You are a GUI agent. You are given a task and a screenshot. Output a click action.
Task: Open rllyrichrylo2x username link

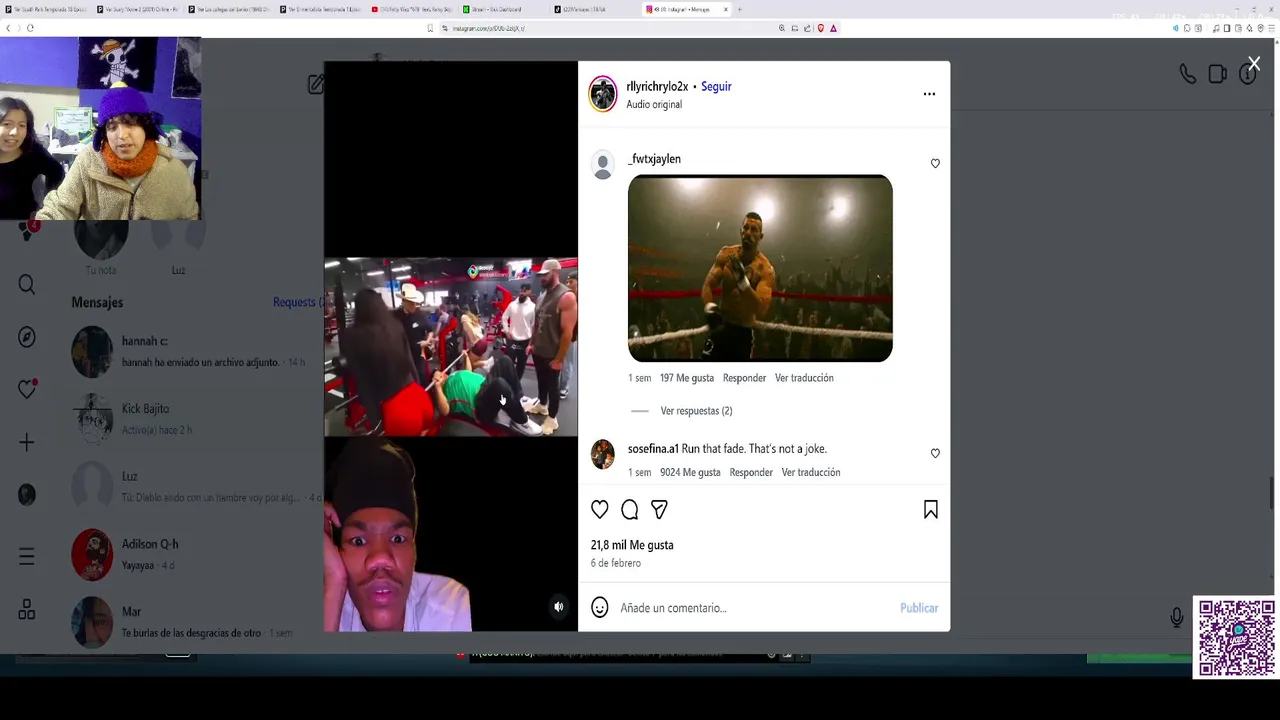(x=657, y=87)
